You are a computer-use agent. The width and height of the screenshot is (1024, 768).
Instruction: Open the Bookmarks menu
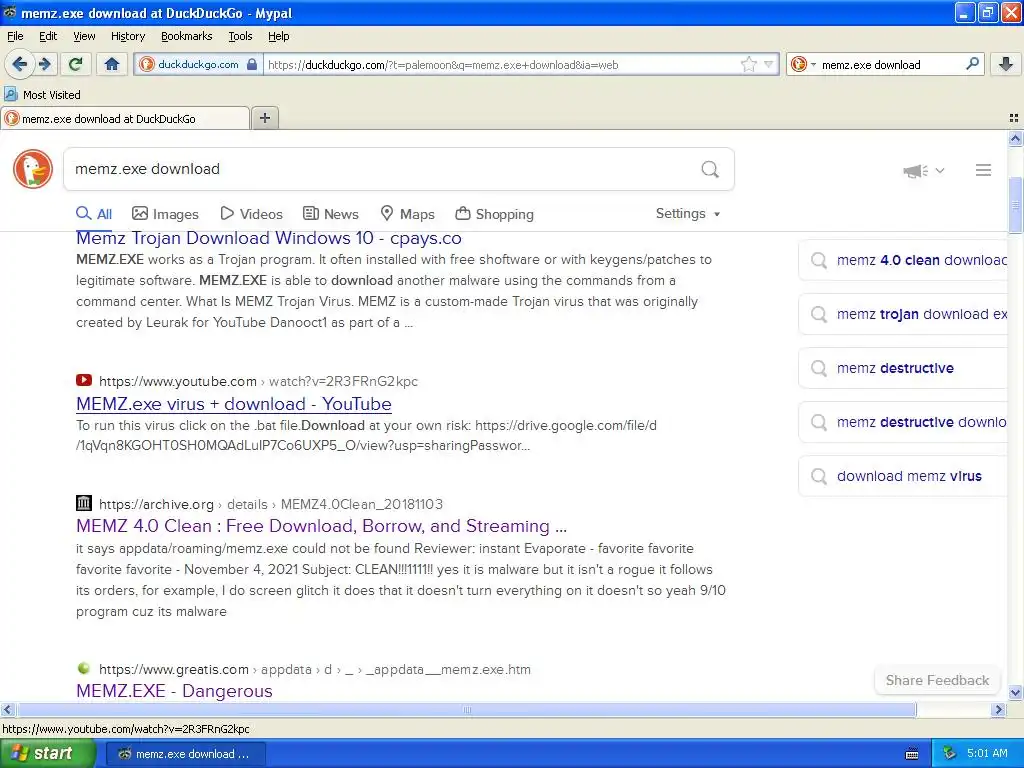coord(187,36)
